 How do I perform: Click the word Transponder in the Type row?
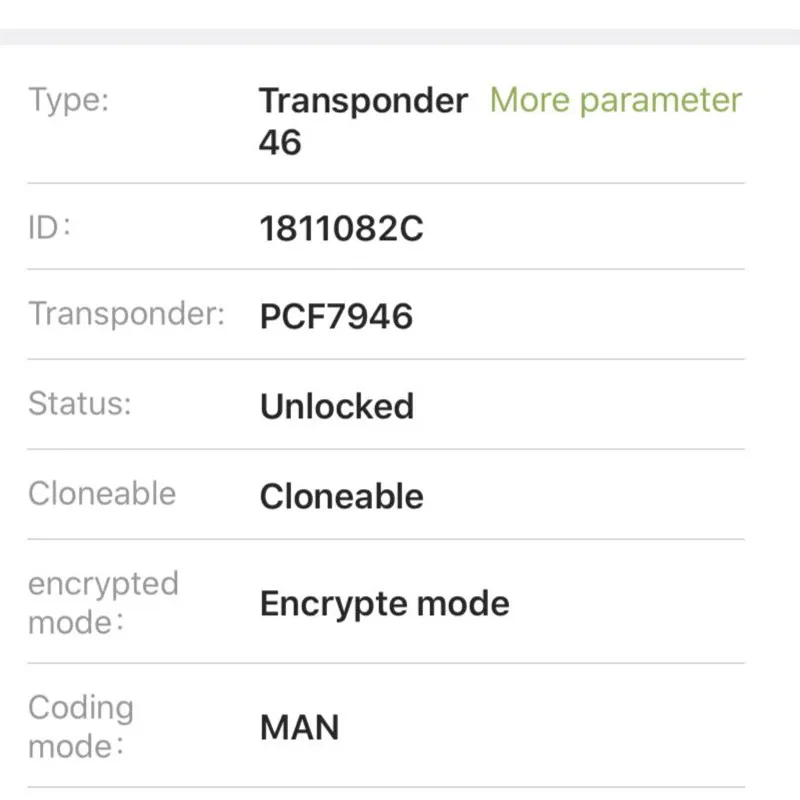pyautogui.click(x=363, y=101)
